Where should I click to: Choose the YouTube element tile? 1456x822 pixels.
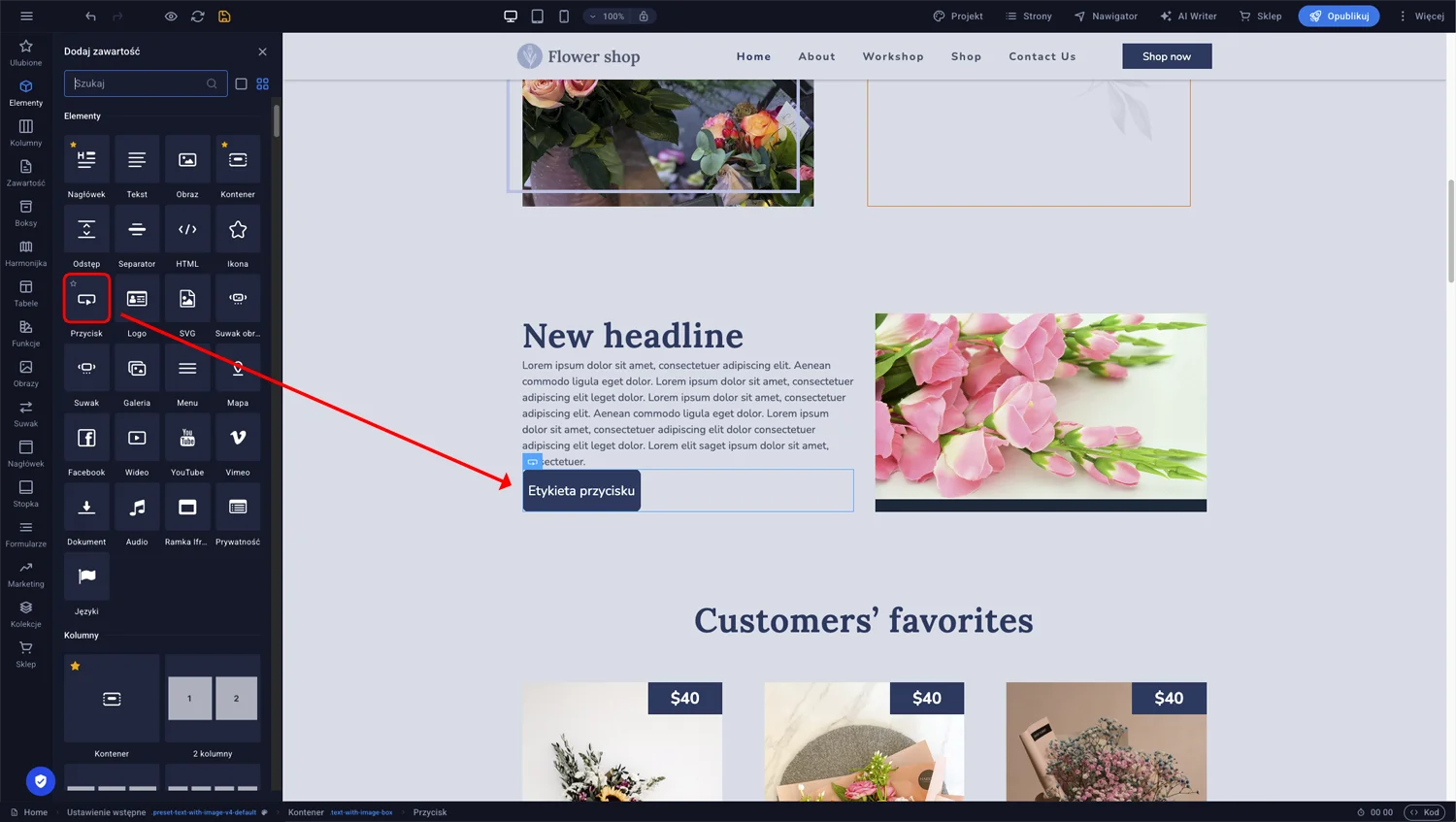pyautogui.click(x=187, y=439)
